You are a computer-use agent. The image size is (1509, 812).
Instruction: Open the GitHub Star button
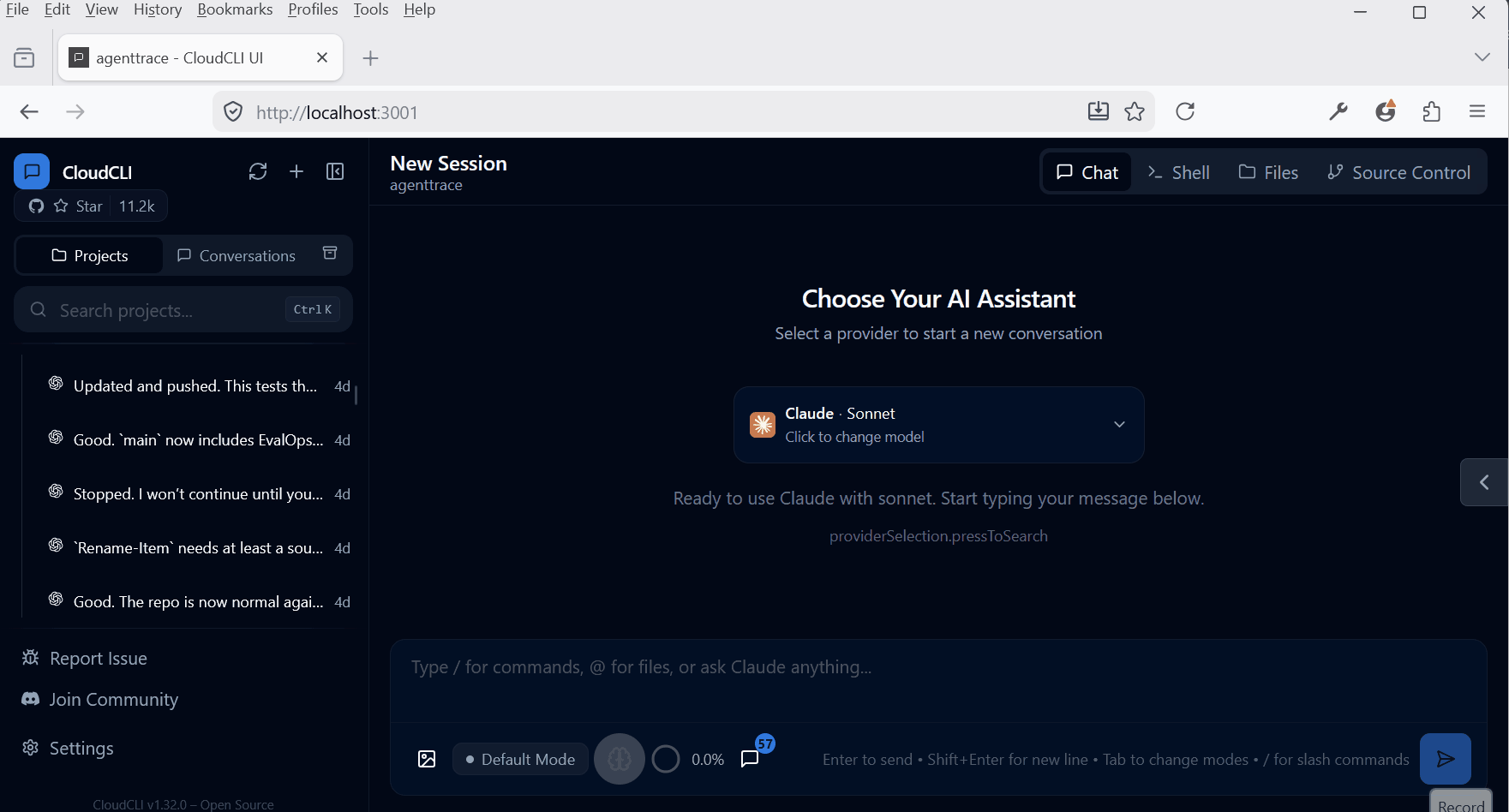tap(91, 206)
